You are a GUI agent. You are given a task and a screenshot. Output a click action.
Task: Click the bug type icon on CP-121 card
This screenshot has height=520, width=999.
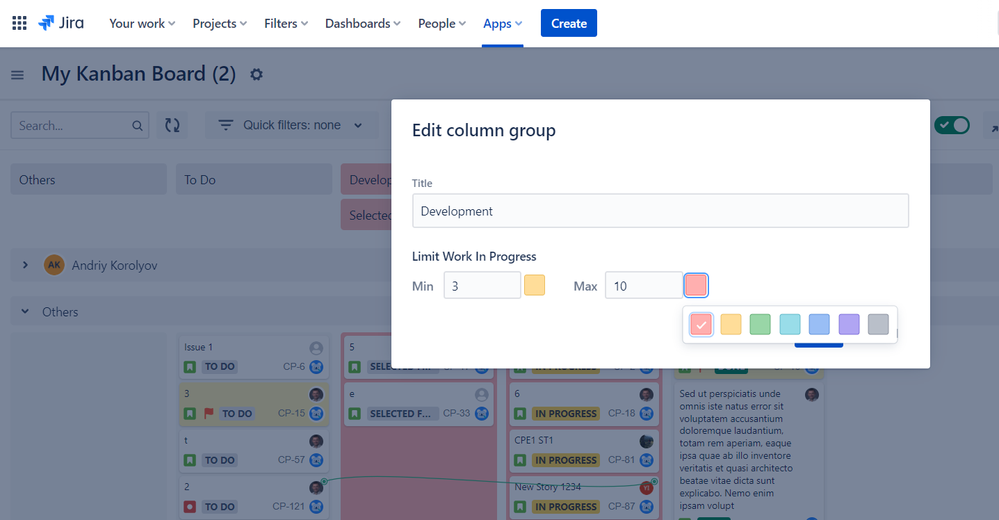point(189,507)
